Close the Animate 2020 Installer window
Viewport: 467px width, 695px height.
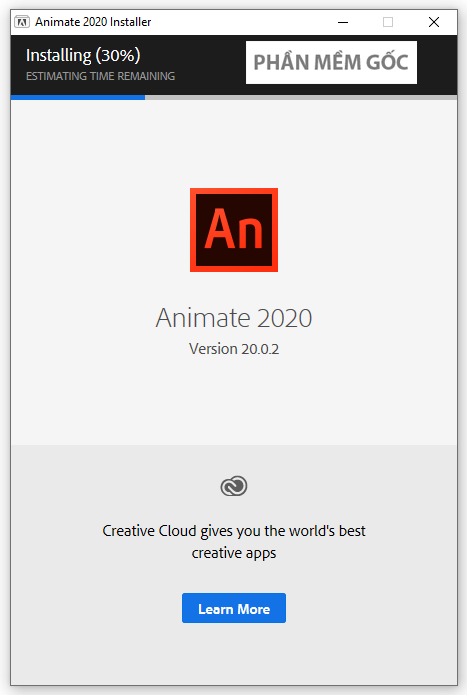(x=434, y=22)
